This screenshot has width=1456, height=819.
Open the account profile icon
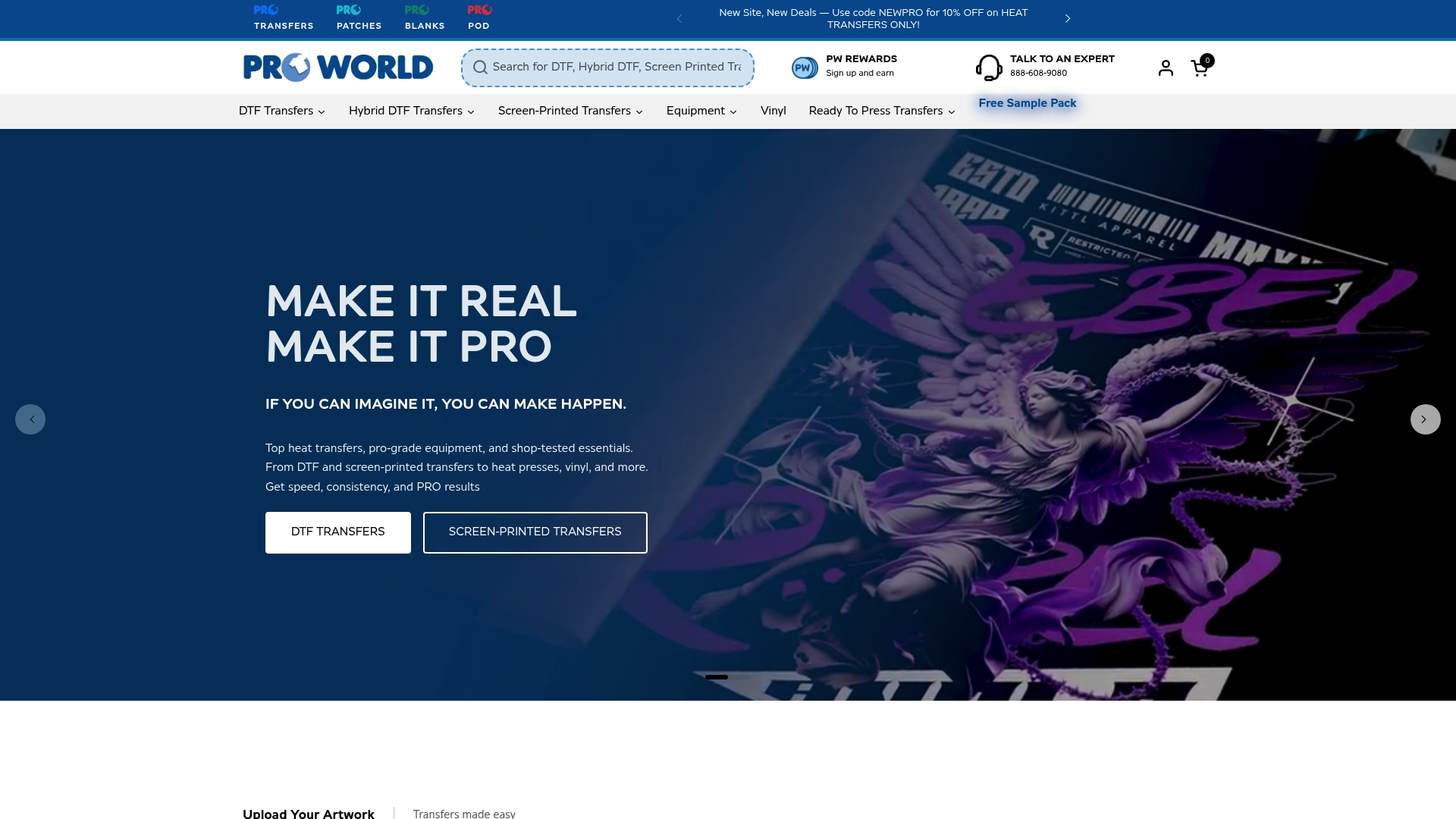pyautogui.click(x=1166, y=68)
